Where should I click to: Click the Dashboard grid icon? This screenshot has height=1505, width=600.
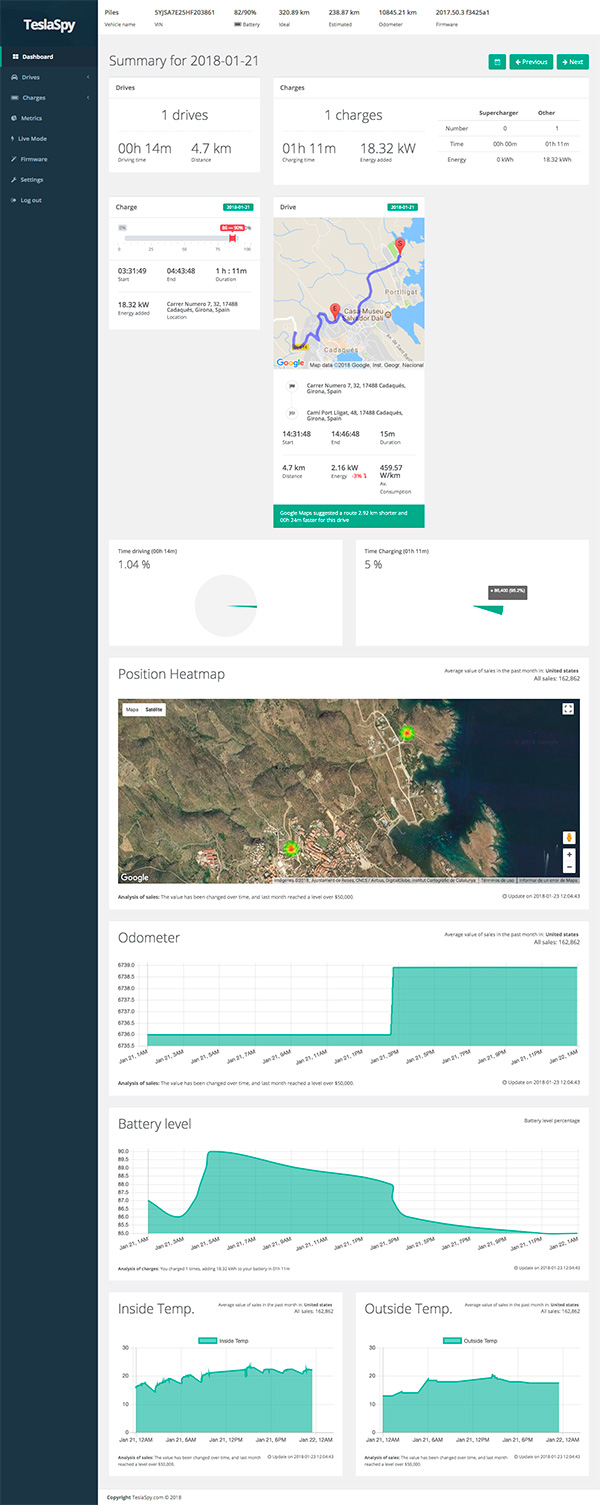[15, 57]
